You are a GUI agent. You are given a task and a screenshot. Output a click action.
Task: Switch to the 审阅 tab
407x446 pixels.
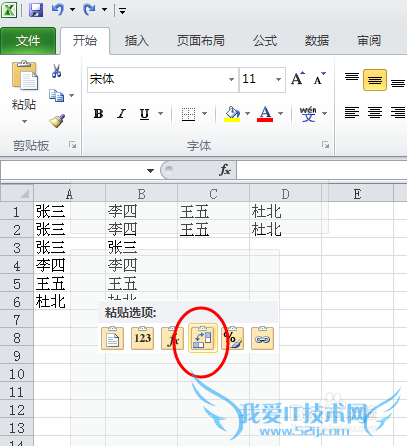369,41
